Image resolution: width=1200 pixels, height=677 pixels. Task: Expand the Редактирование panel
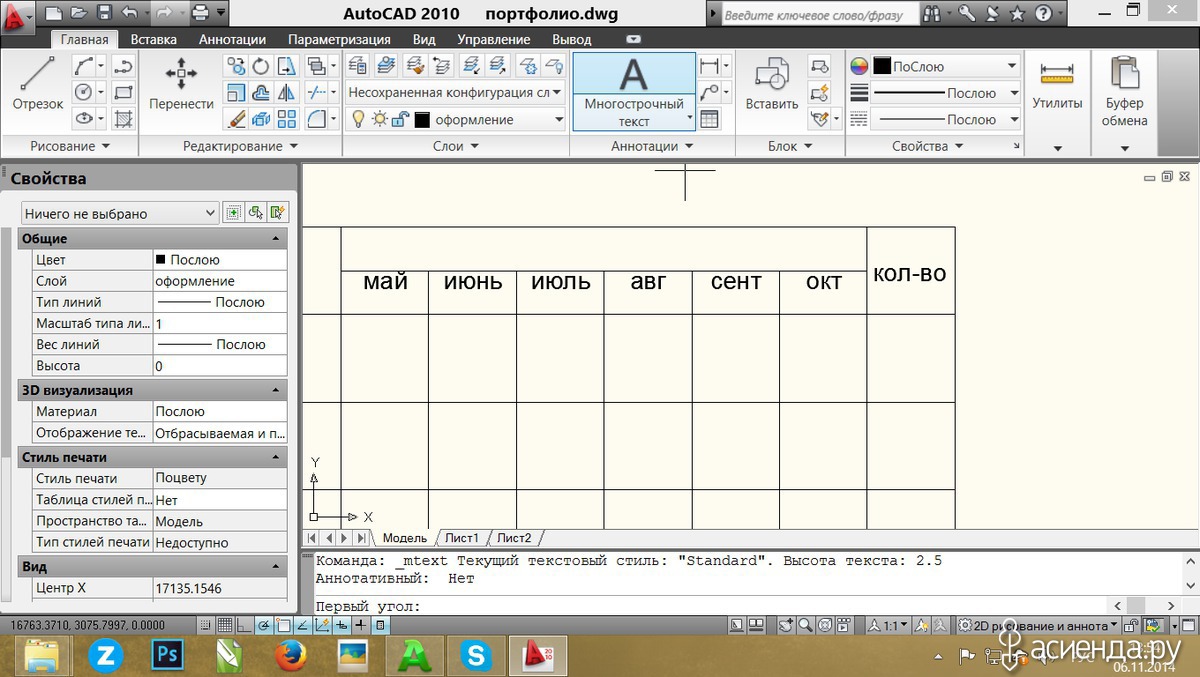pos(240,146)
